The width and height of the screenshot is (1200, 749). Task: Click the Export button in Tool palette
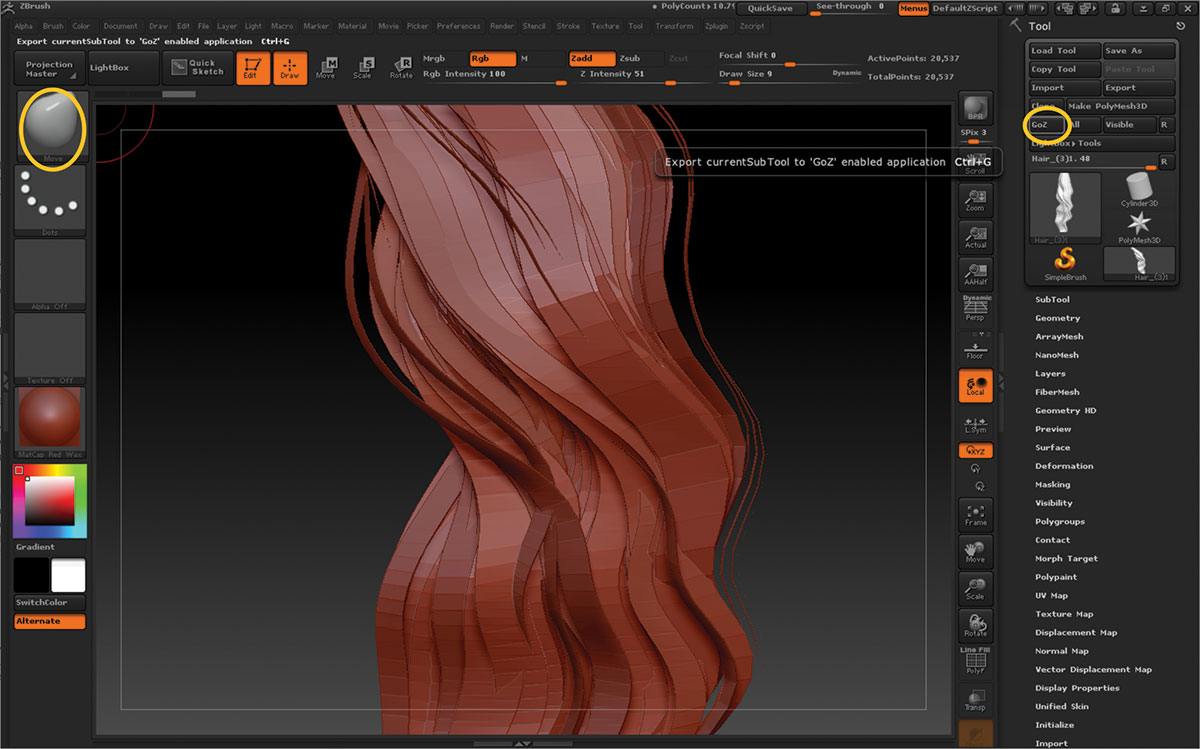click(1138, 88)
